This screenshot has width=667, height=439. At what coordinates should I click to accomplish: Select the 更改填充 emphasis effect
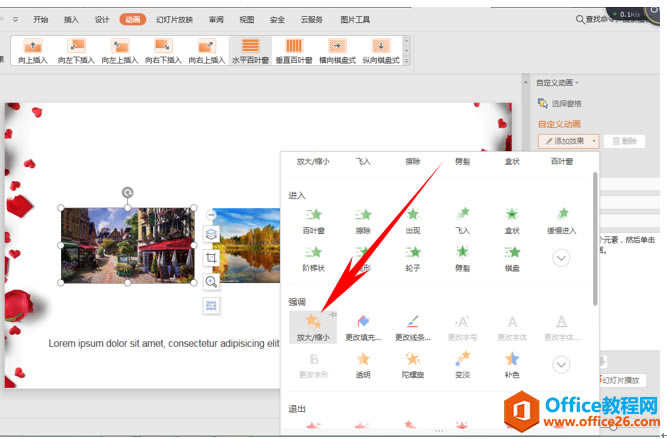click(363, 327)
